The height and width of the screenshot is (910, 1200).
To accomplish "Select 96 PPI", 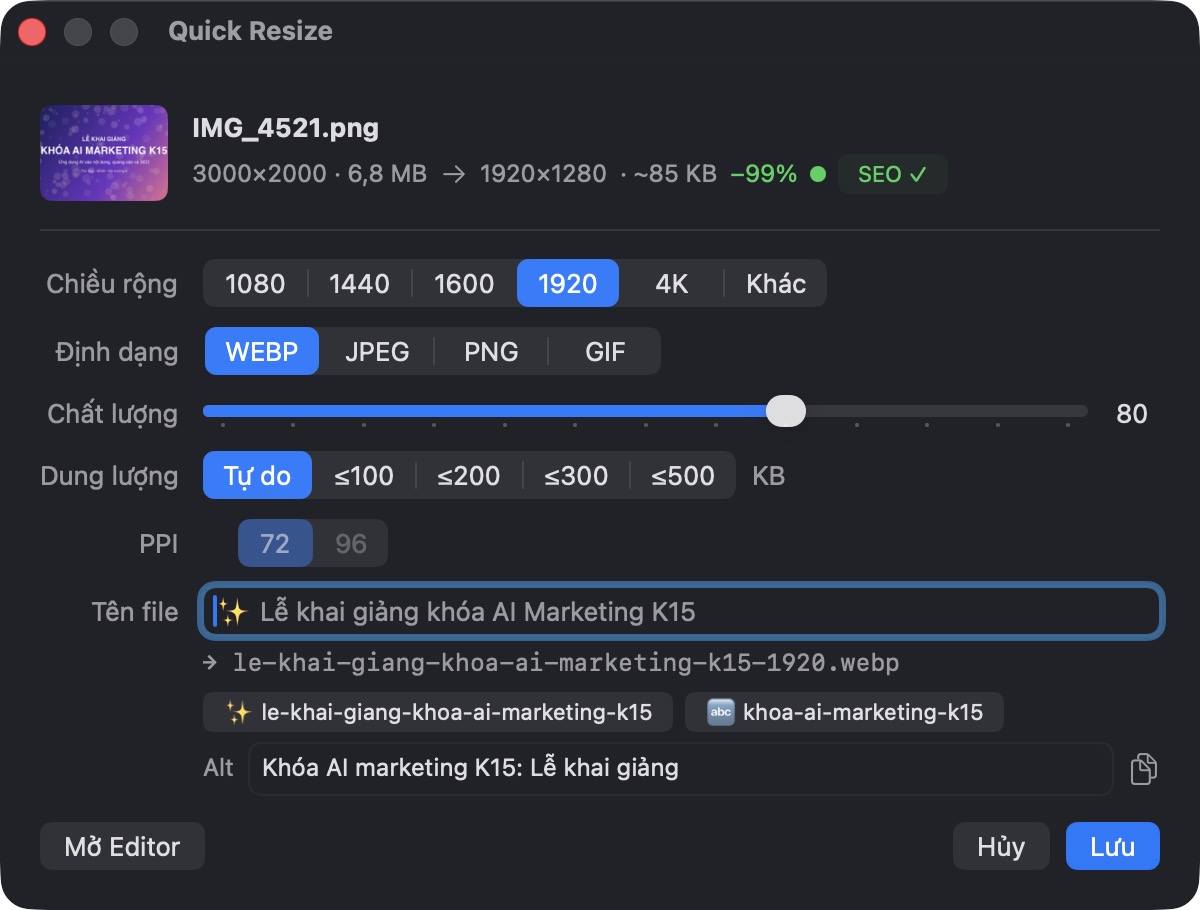I will tap(351, 544).
